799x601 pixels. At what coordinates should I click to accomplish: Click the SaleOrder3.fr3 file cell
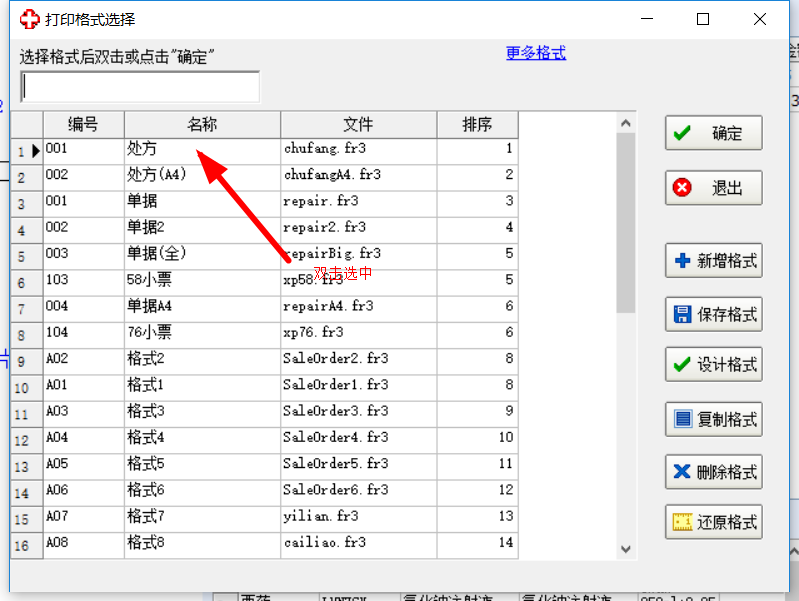(358, 413)
